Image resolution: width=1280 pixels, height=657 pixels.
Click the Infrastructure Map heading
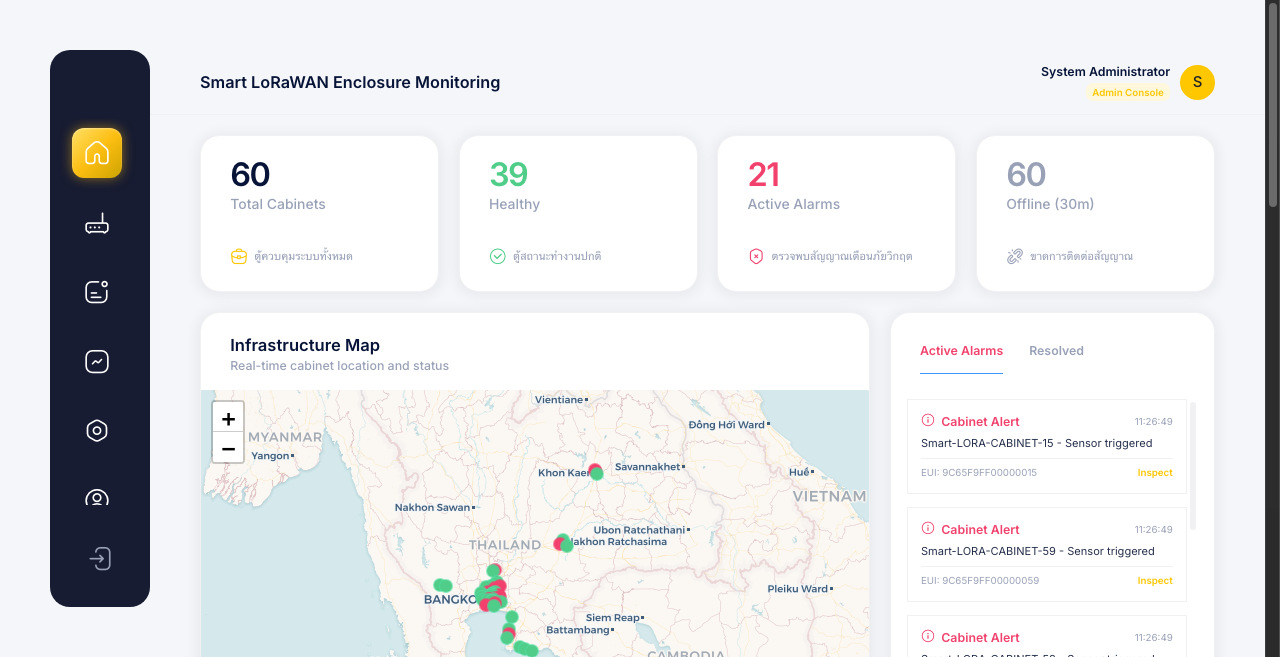point(305,345)
